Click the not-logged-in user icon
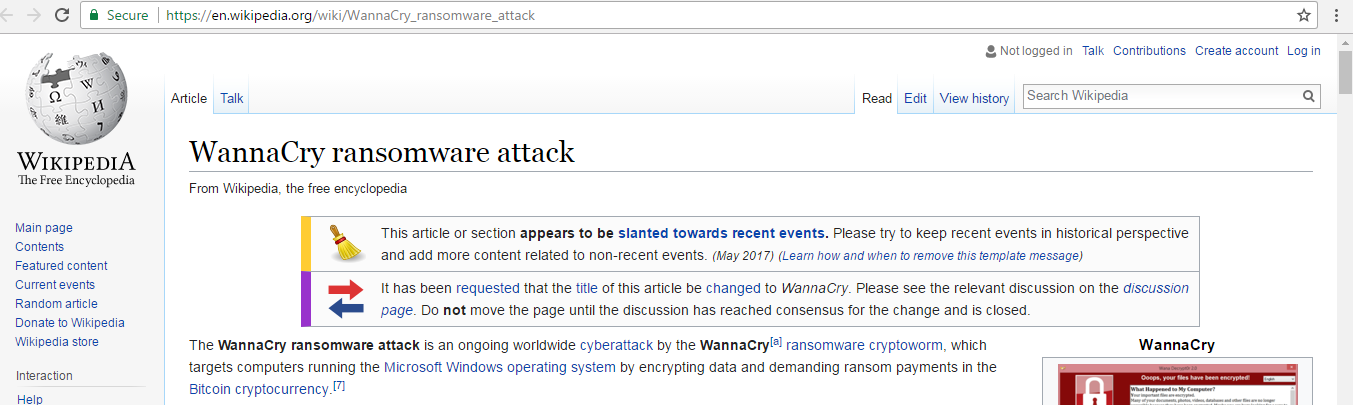Image resolution: width=1353 pixels, height=405 pixels. coord(991,51)
